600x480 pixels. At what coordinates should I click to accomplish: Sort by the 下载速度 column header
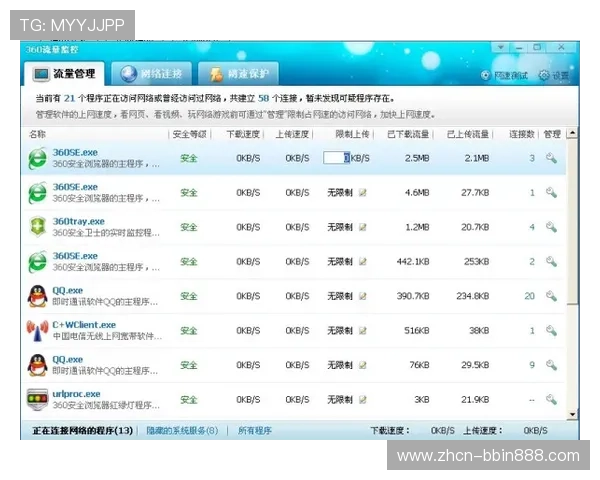tap(243, 134)
